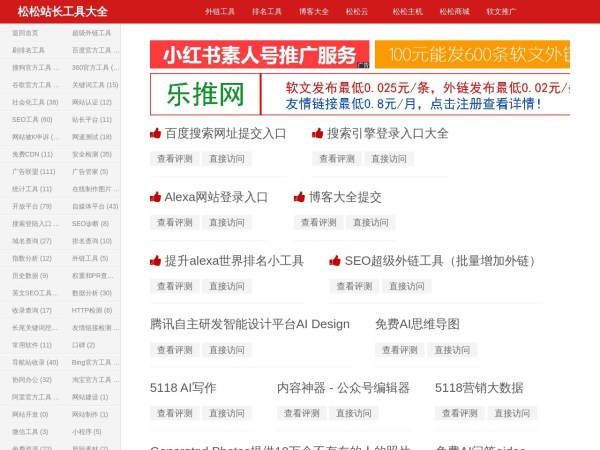Open 排名工具 in top navigation
600x450 pixels.
pyautogui.click(x=267, y=11)
